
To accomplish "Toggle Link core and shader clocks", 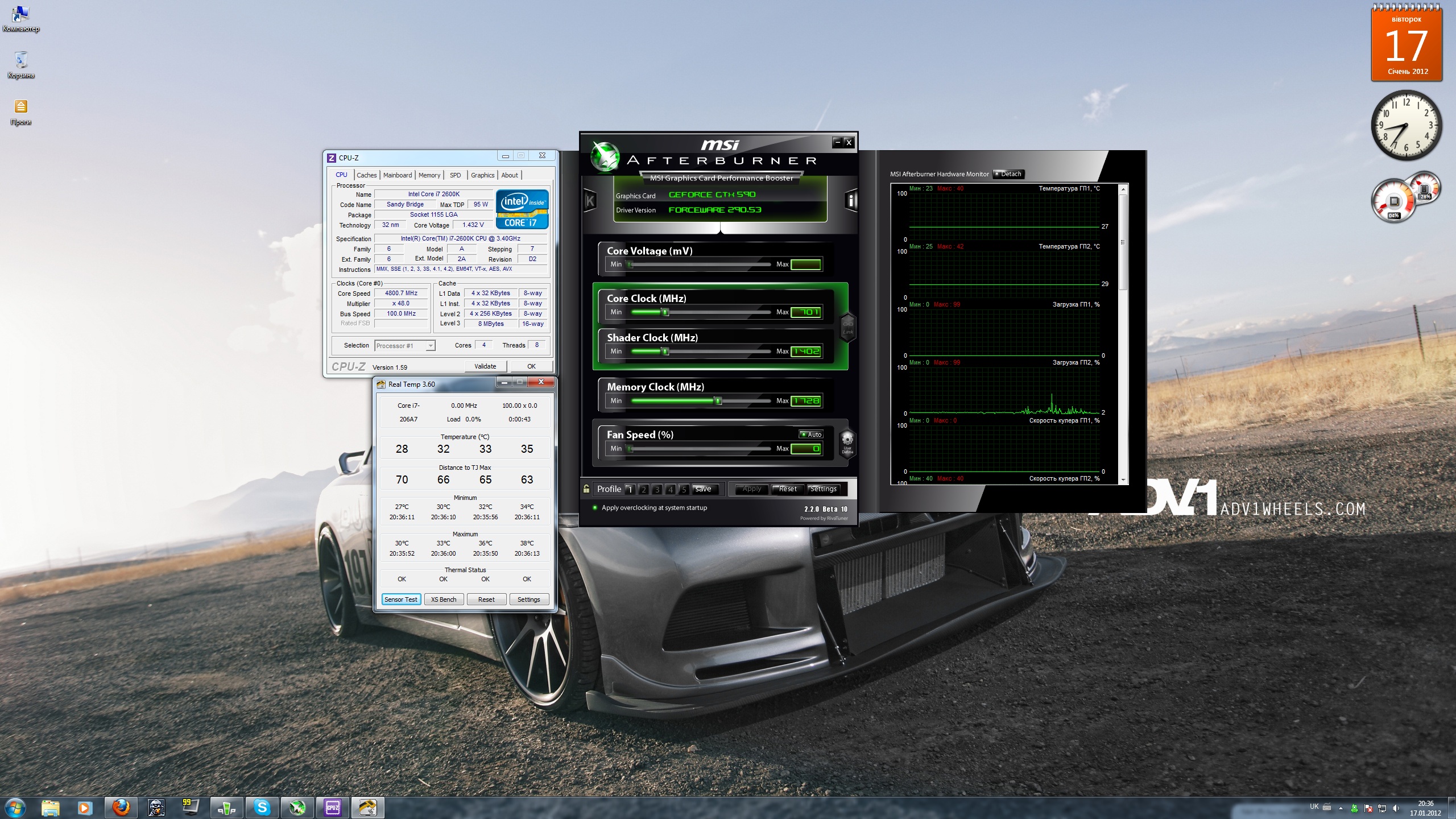I will tap(847, 327).
